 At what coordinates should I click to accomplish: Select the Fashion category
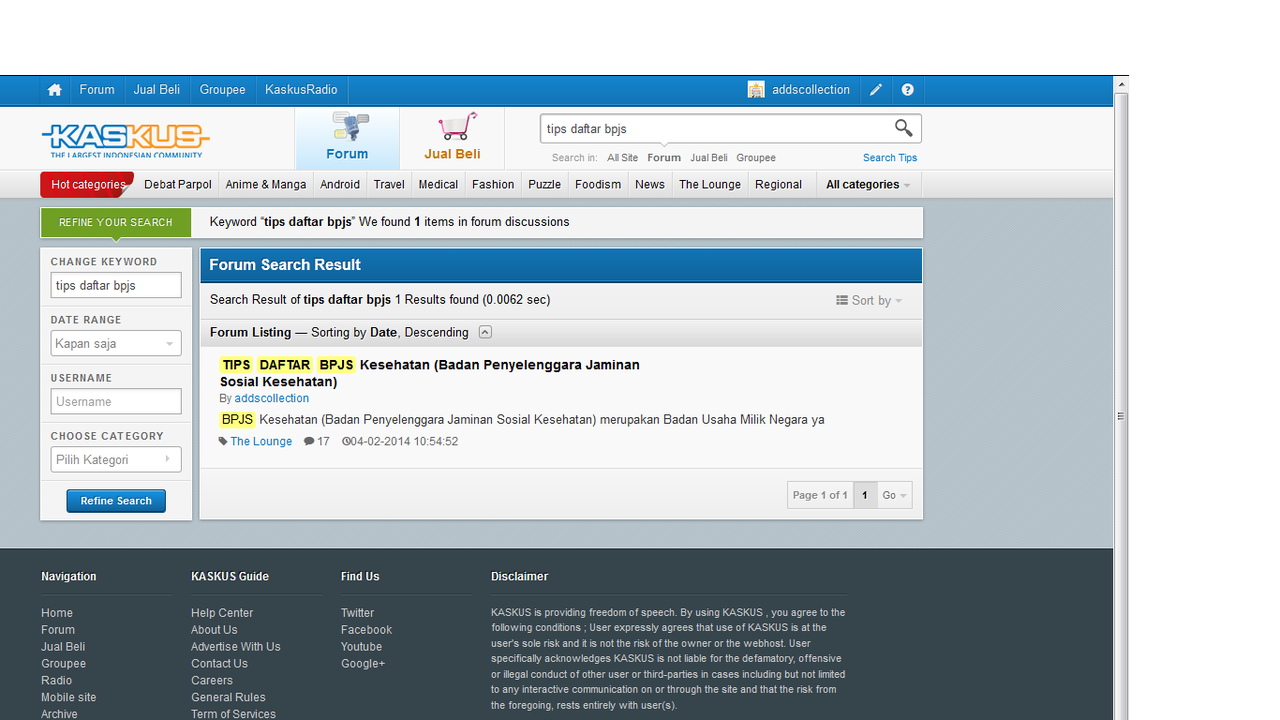pos(493,184)
